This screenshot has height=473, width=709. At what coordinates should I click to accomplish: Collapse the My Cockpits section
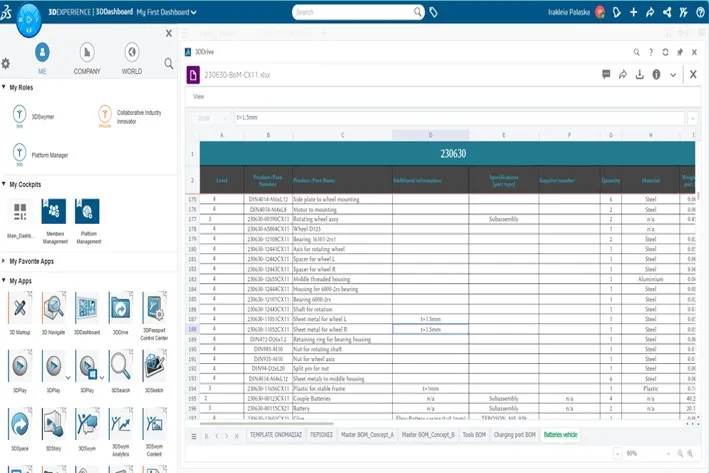(x=4, y=184)
